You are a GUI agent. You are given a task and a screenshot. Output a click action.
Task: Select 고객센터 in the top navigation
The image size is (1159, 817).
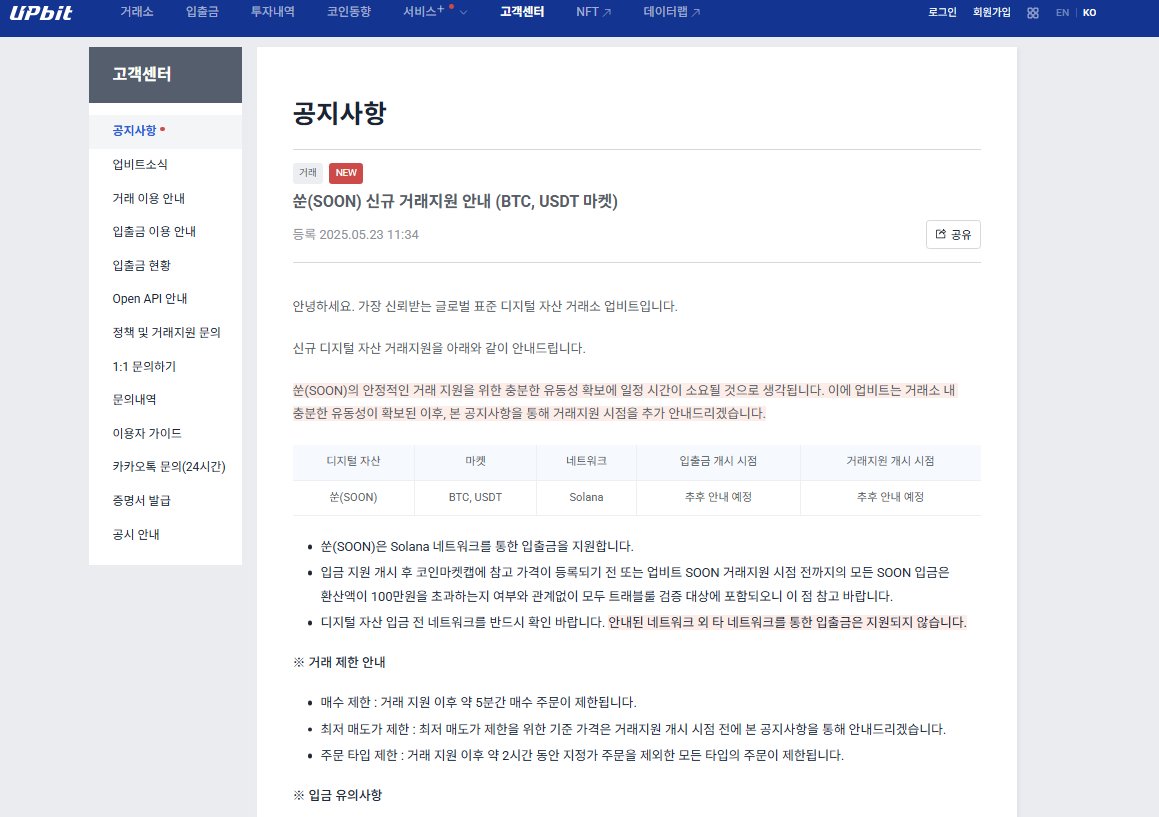click(522, 12)
